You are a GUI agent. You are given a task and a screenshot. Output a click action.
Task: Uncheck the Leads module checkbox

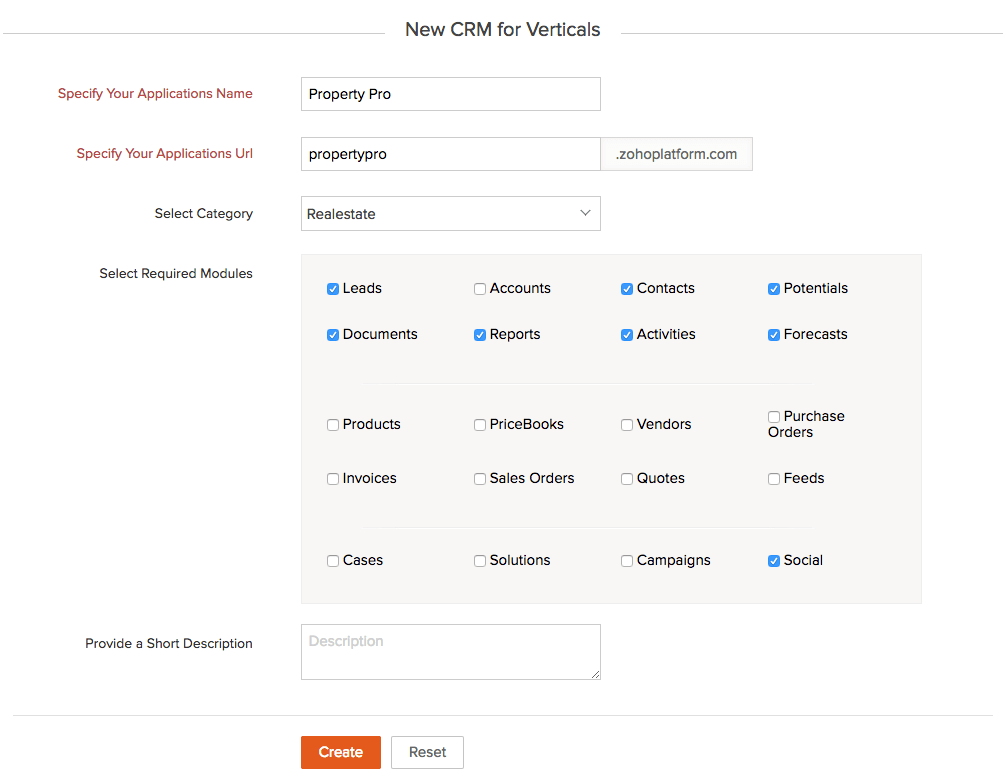click(332, 289)
